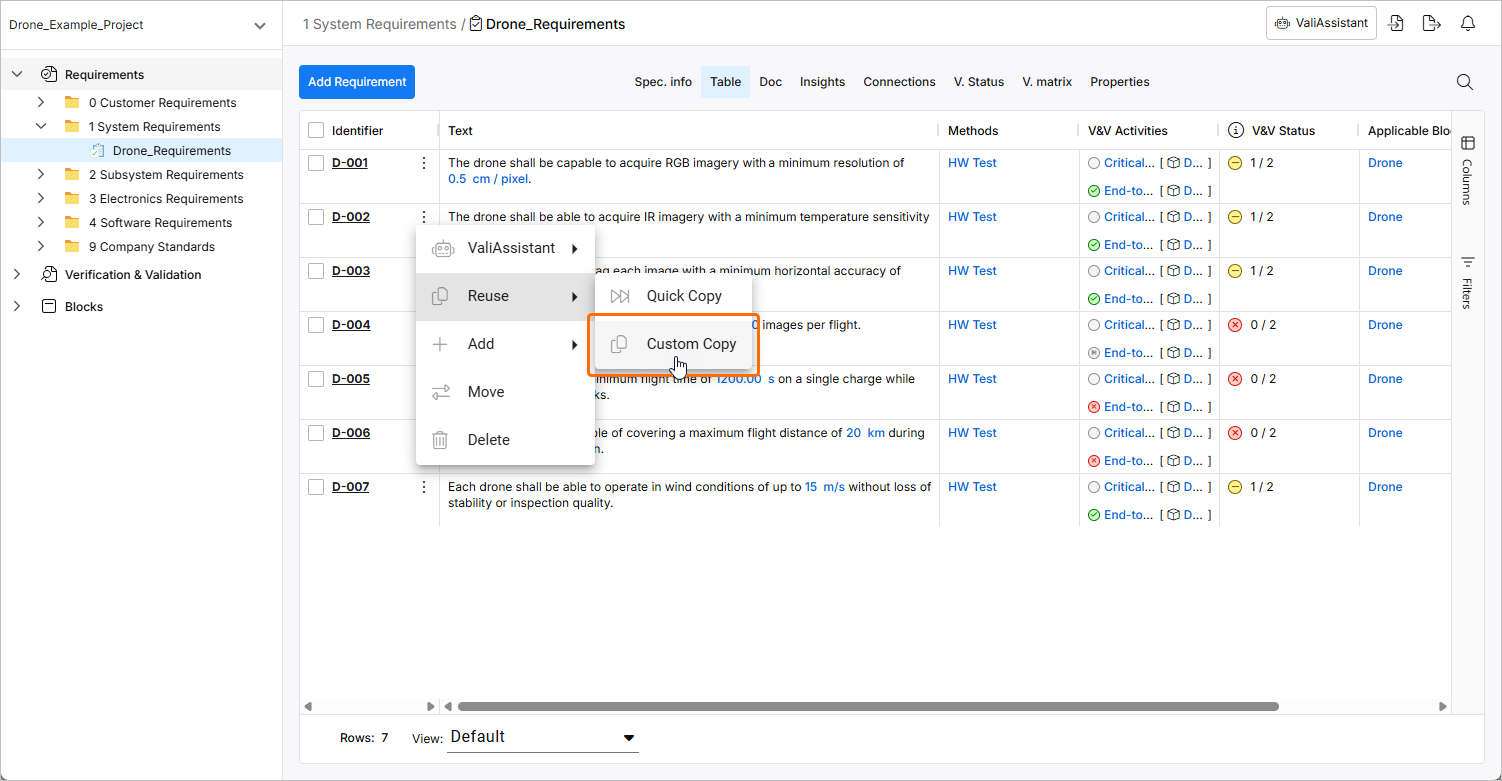Screen dimensions: 1502x781
Task: Open the Columns side panel icon
Action: 1468,143
